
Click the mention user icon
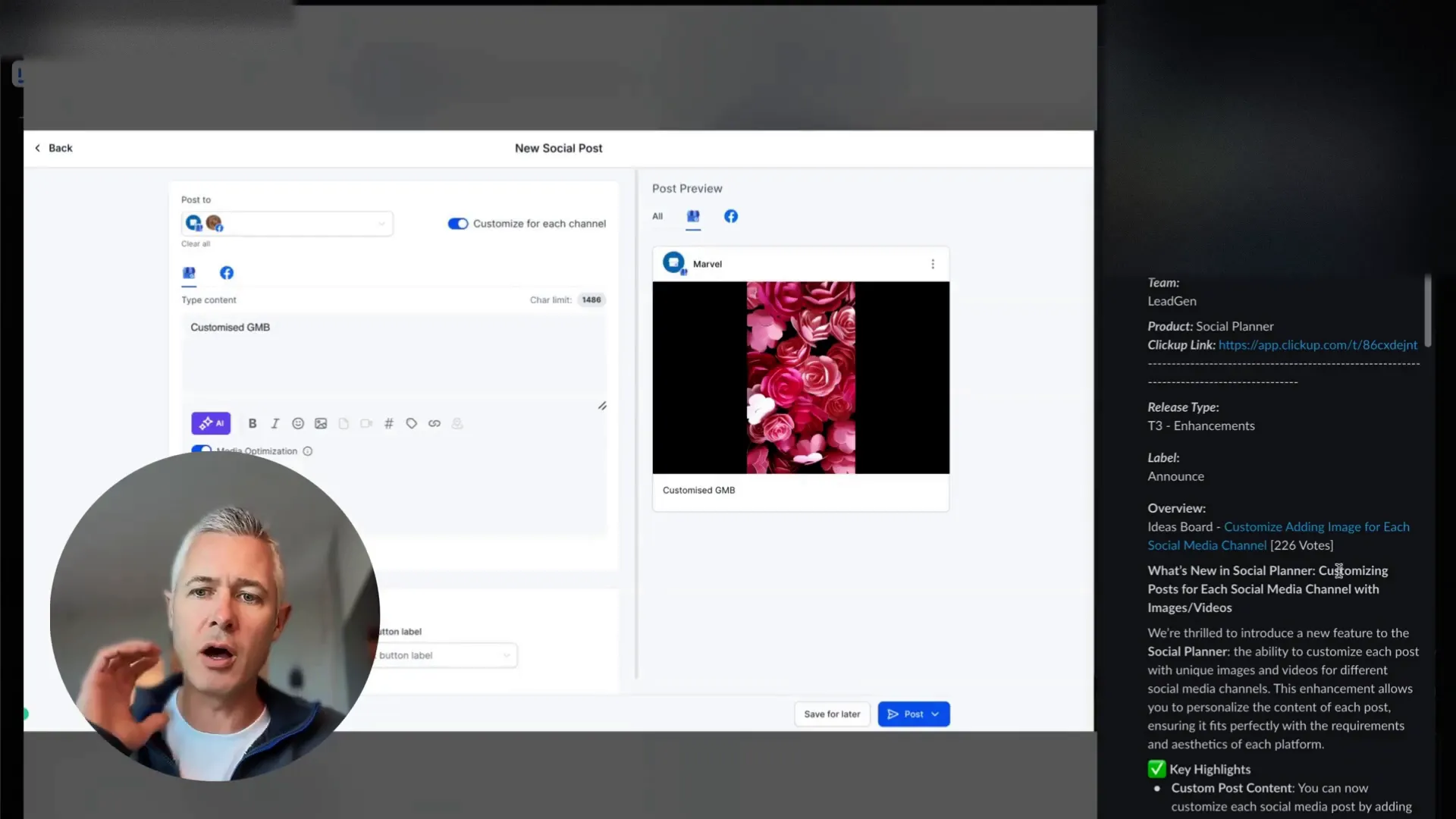pos(457,423)
